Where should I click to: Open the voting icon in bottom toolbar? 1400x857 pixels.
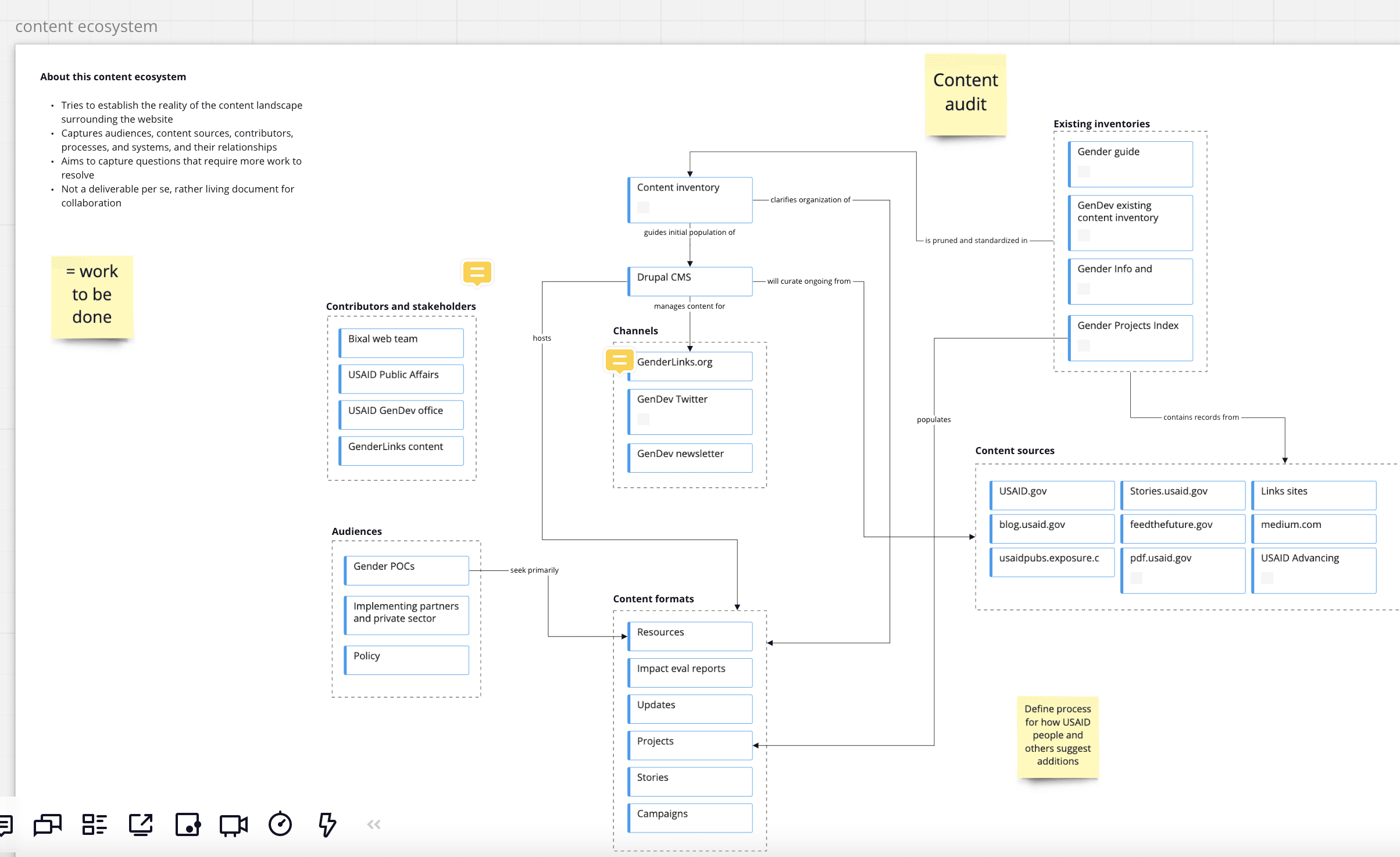pos(188,824)
